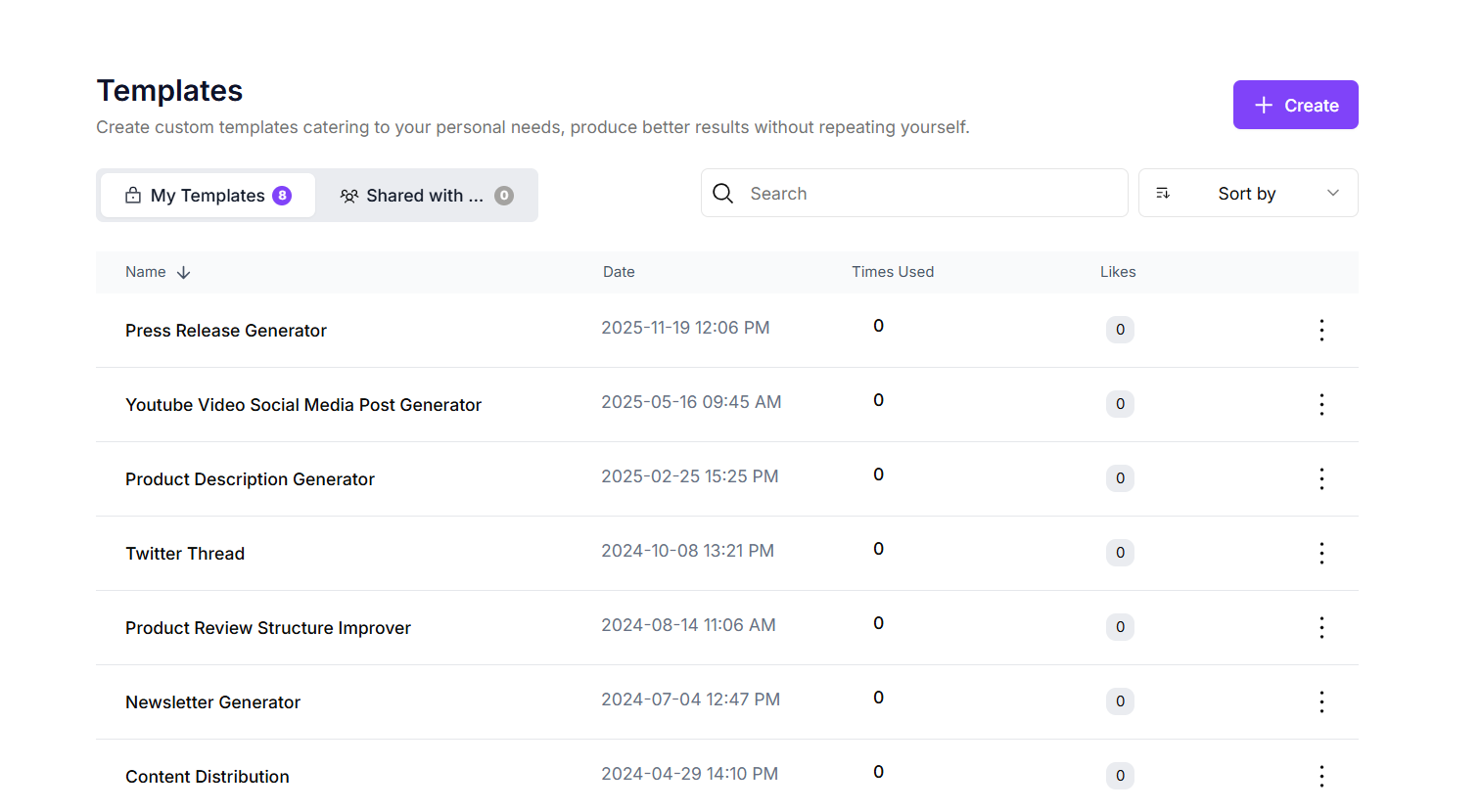Open the Product Review Structure Improver template
The height and width of the screenshot is (812, 1481).
[268, 627]
